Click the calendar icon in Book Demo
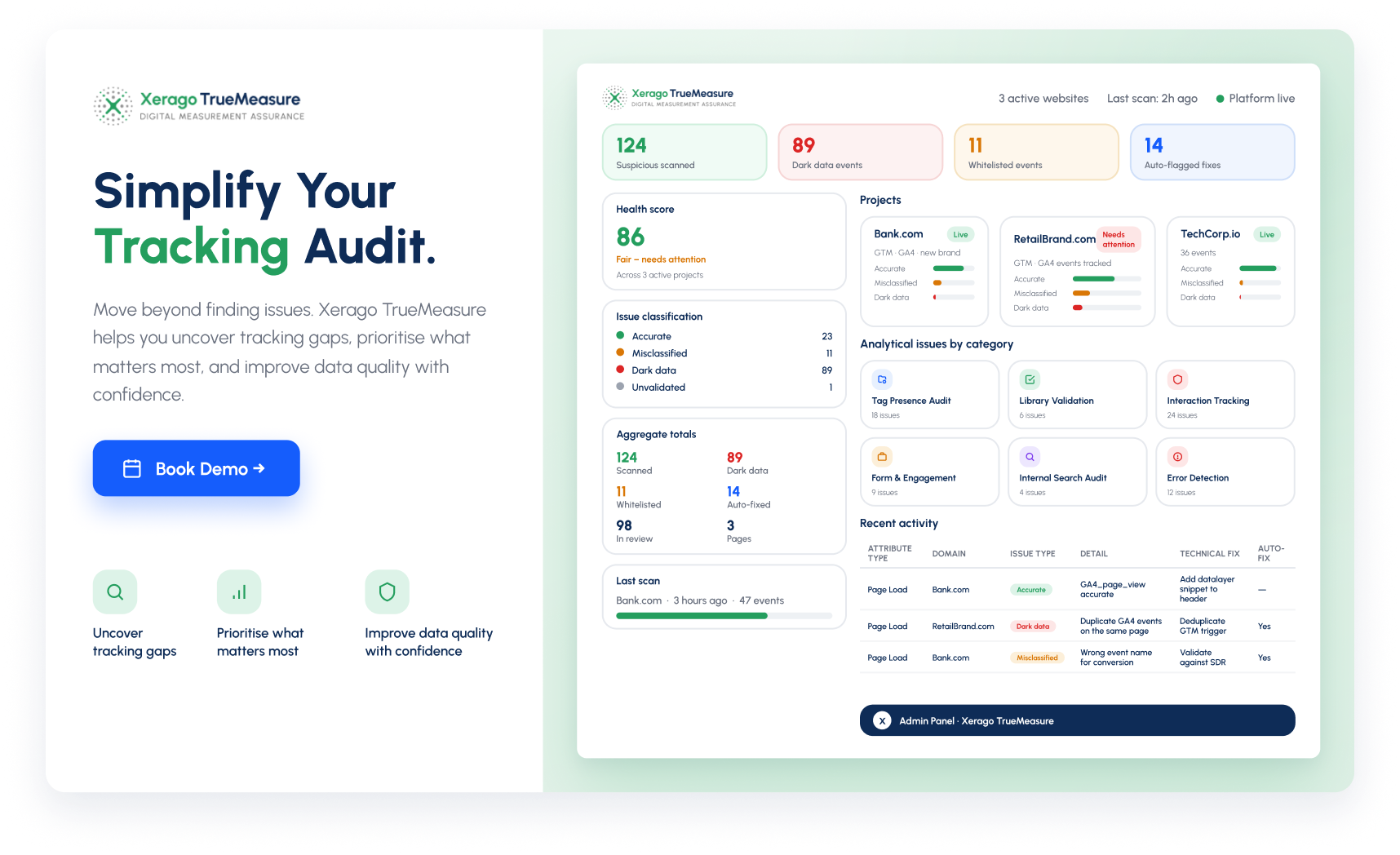The width and height of the screenshot is (1400, 855). pyautogui.click(x=132, y=468)
